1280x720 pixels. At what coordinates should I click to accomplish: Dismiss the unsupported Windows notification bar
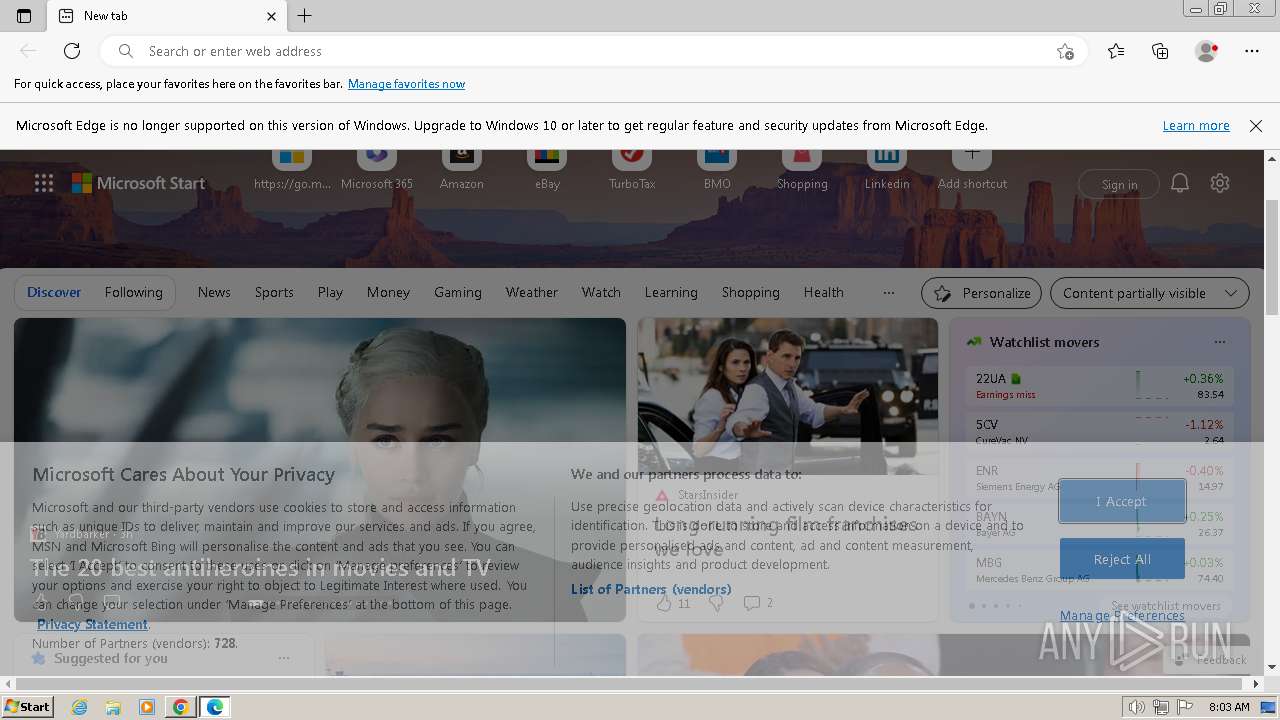[x=1256, y=126]
